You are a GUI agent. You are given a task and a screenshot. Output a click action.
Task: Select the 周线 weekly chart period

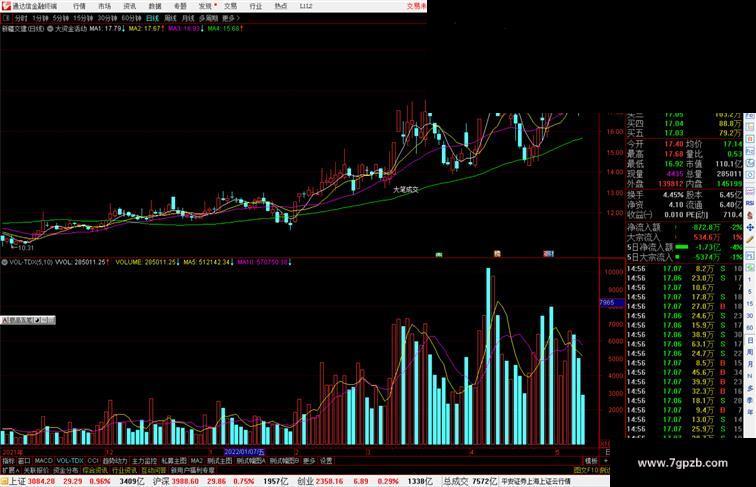tap(170, 18)
